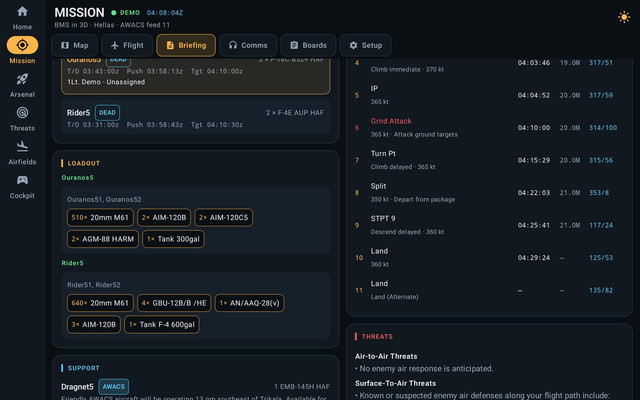This screenshot has width=640, height=400.
Task: Click the Air-to-Air Threats heading
Action: [x=386, y=356]
